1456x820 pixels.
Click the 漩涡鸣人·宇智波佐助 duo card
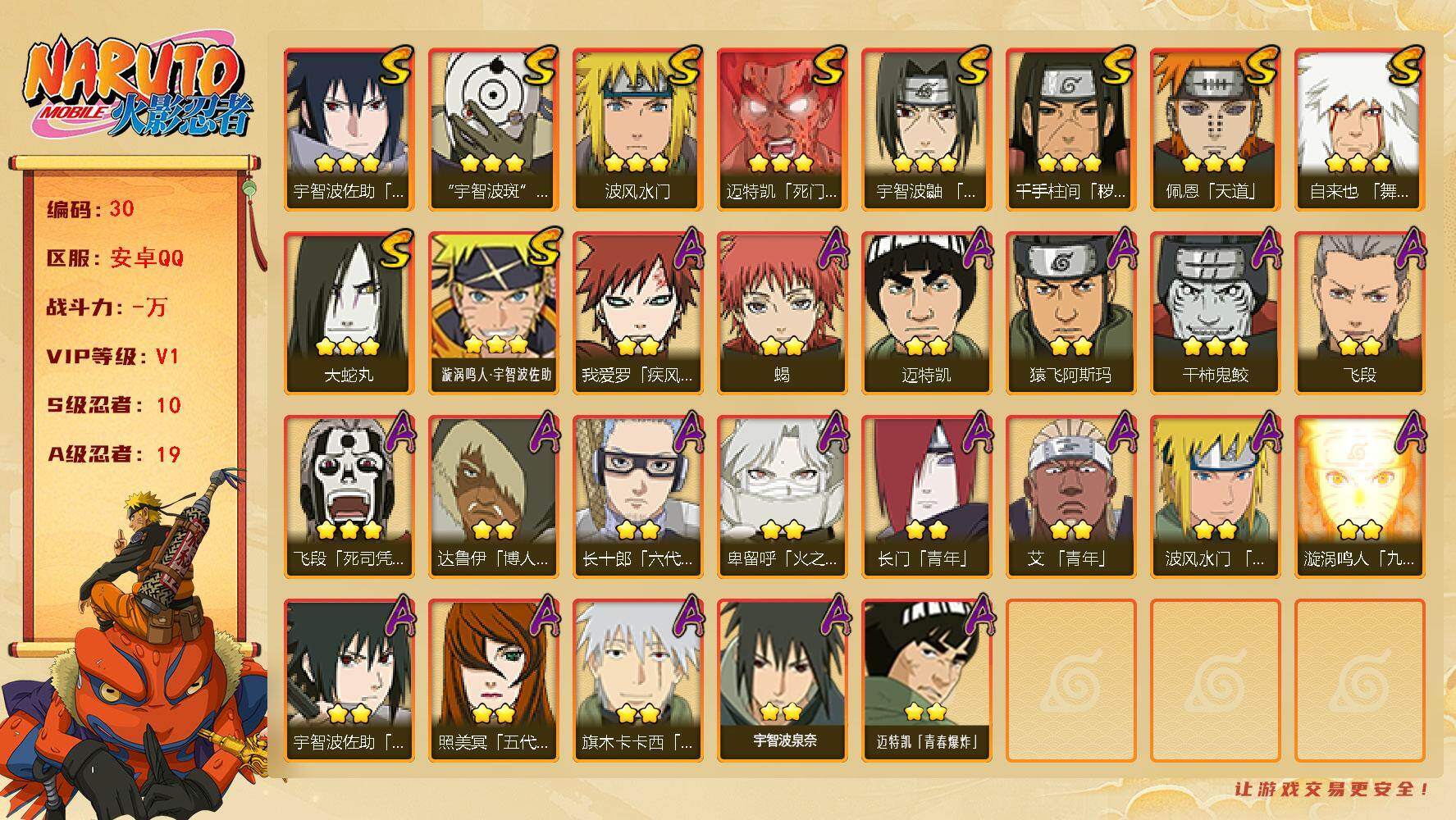[x=493, y=313]
